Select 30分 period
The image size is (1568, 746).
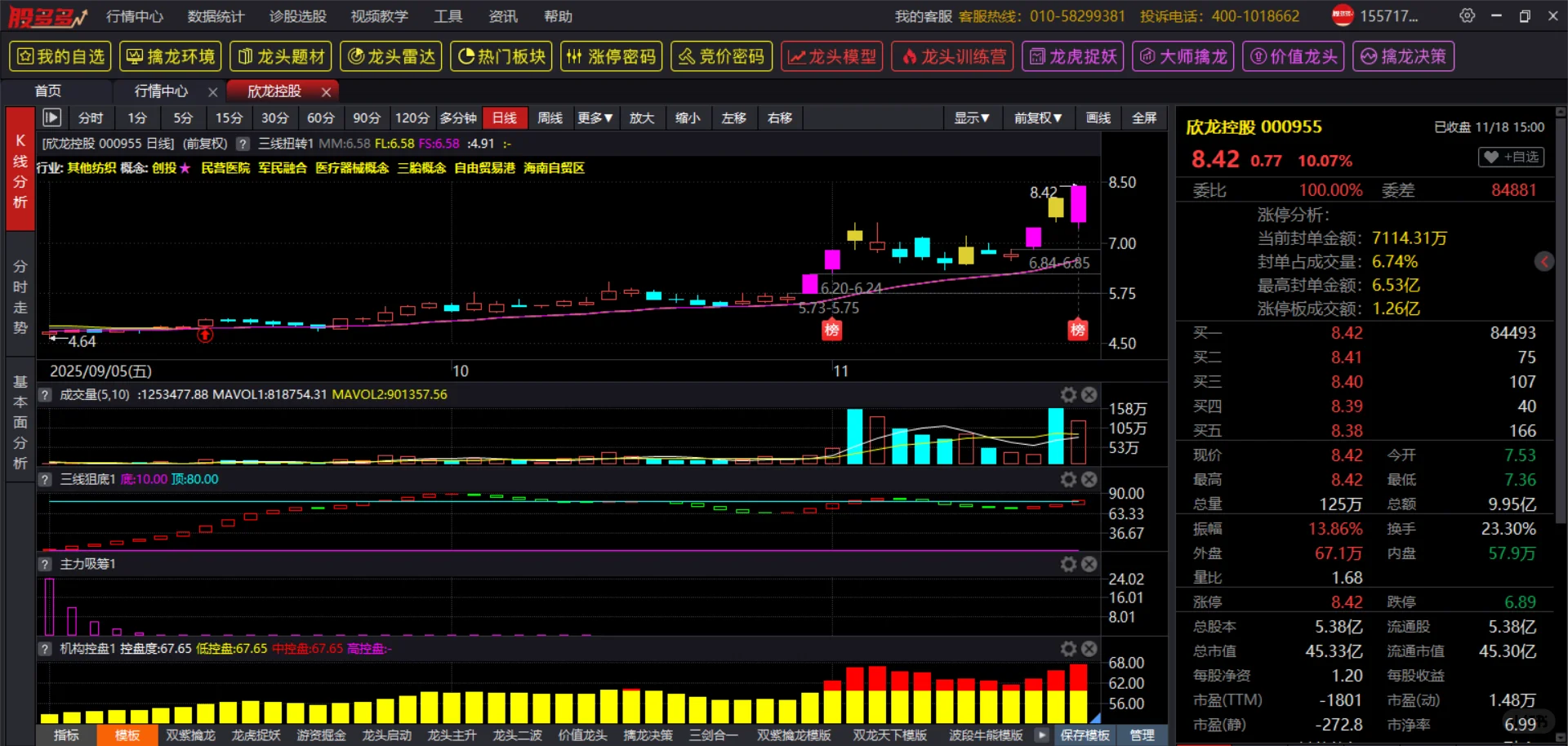click(x=274, y=118)
